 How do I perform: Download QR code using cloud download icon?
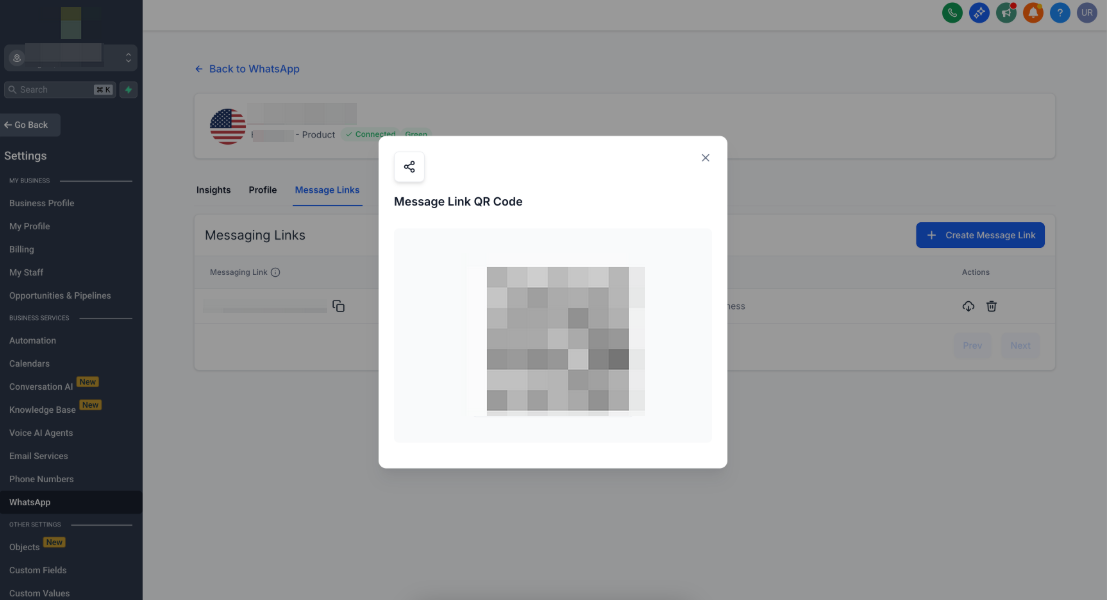tap(968, 306)
